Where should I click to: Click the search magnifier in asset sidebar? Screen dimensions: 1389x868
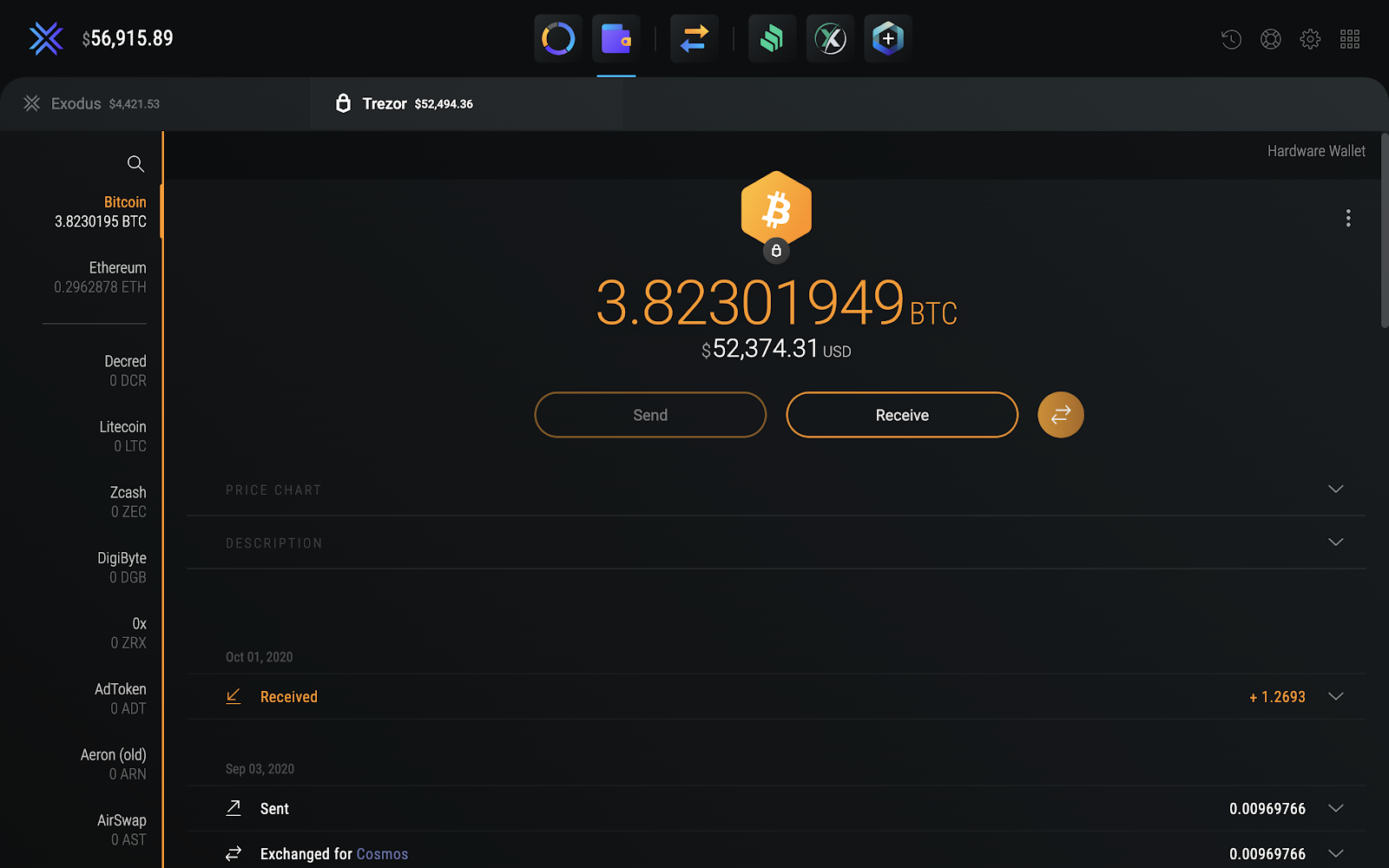(135, 163)
